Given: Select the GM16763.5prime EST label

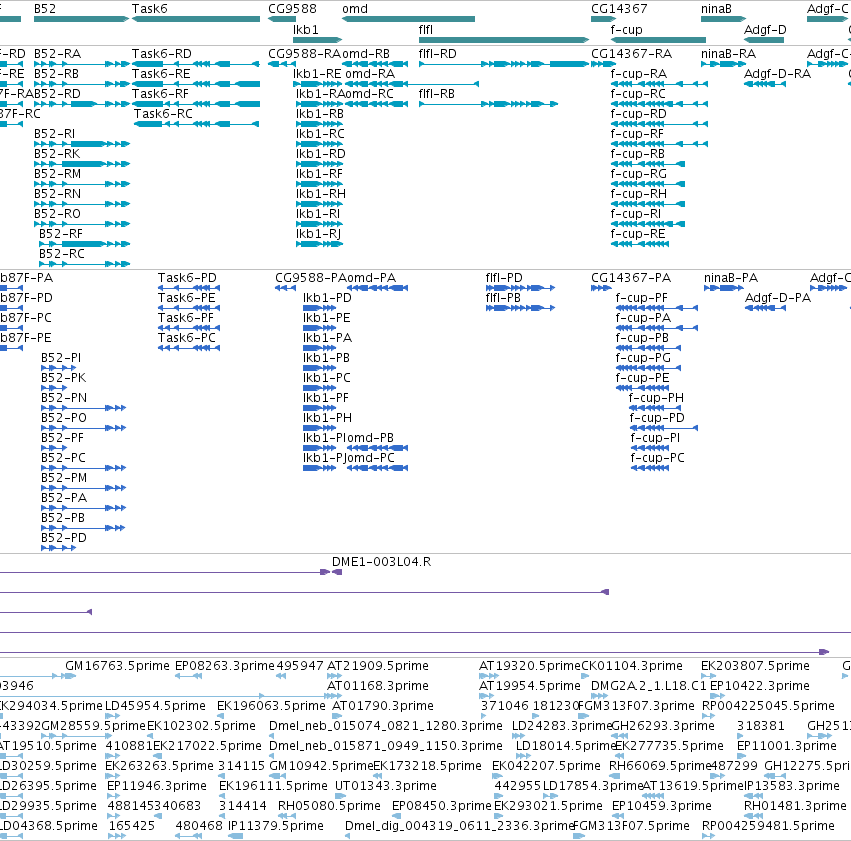Looking at the screenshot, I should tap(117, 666).
